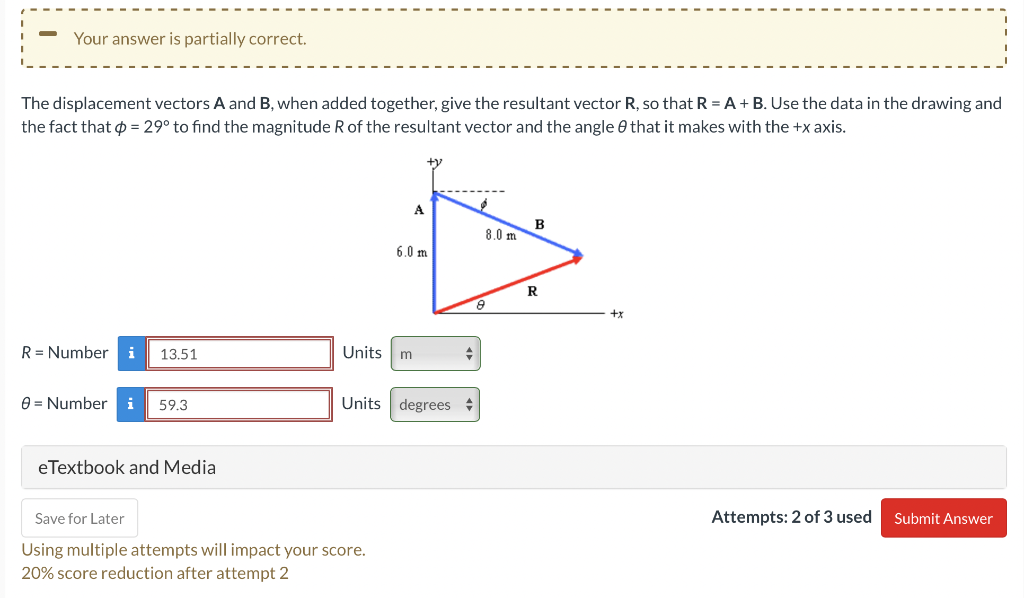1024x598 pixels.
Task: Select the θ angle input showing 59.3
Action: tap(239, 404)
